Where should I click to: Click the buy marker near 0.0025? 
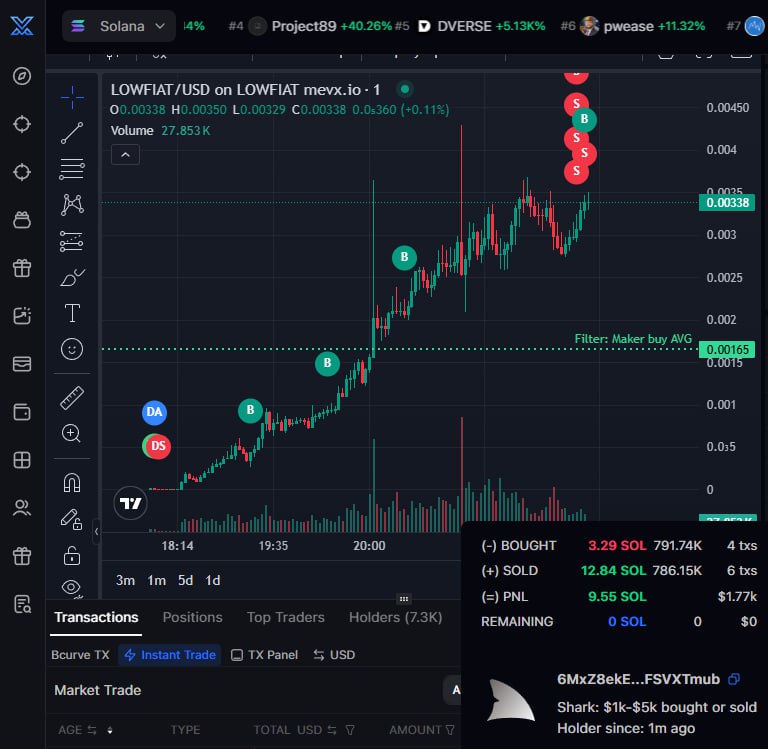(404, 257)
